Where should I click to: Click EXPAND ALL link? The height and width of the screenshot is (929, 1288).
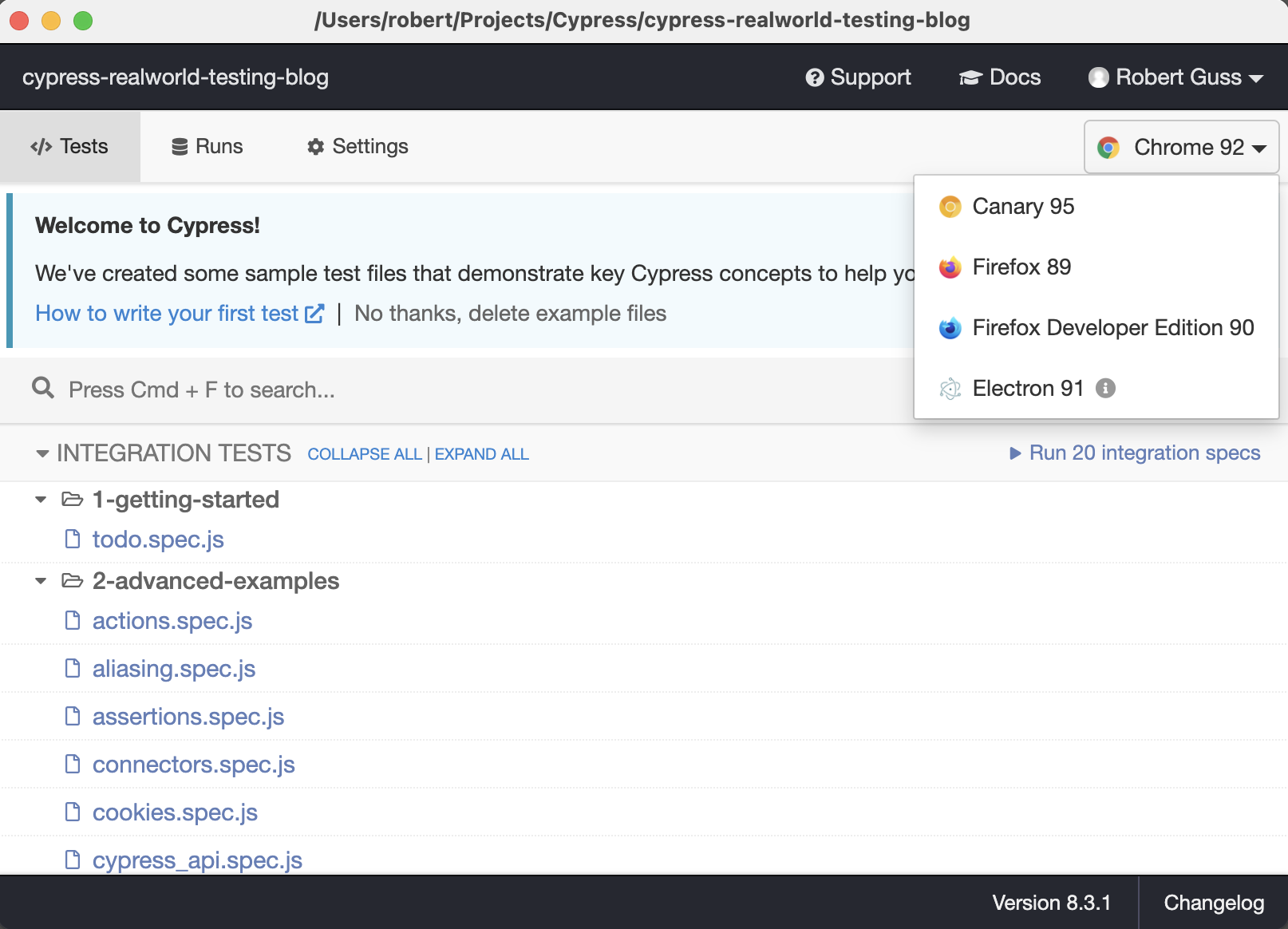click(x=482, y=454)
